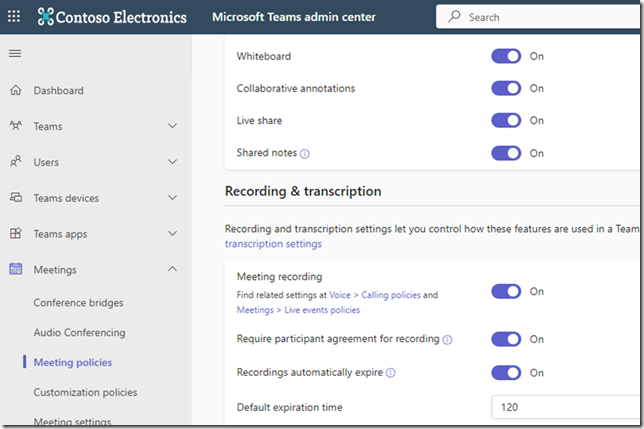The width and height of the screenshot is (644, 429).
Task: Click the Meeting recording label
Action: (279, 277)
